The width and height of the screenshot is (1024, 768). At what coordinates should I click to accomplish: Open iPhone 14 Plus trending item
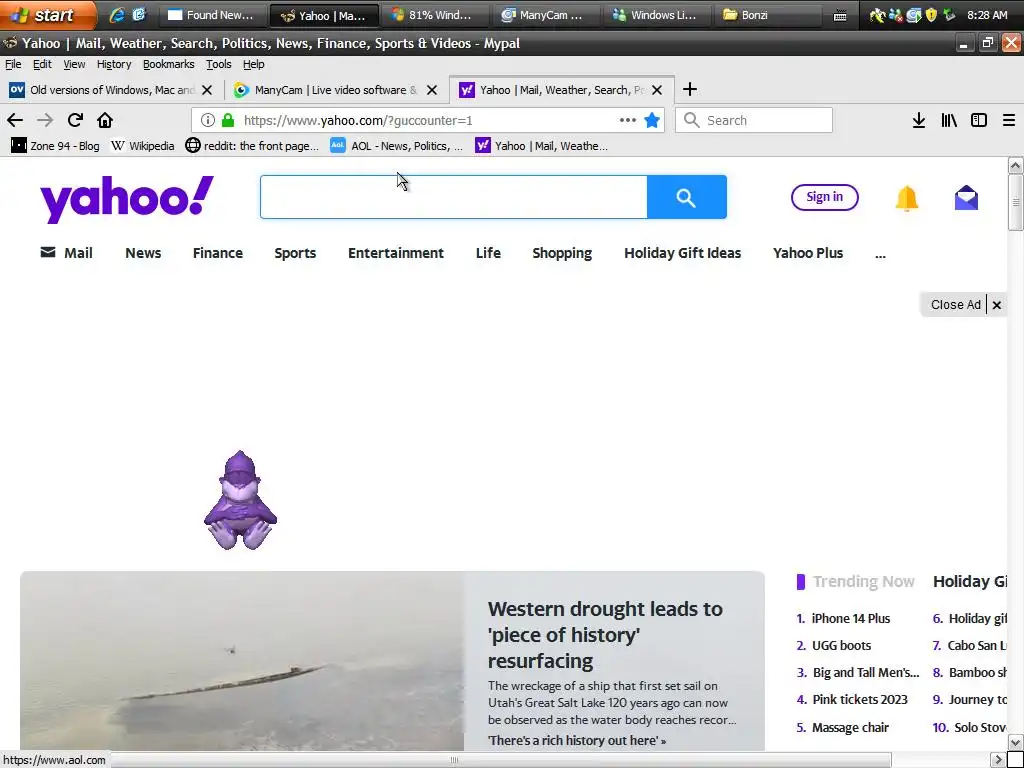[850, 618]
